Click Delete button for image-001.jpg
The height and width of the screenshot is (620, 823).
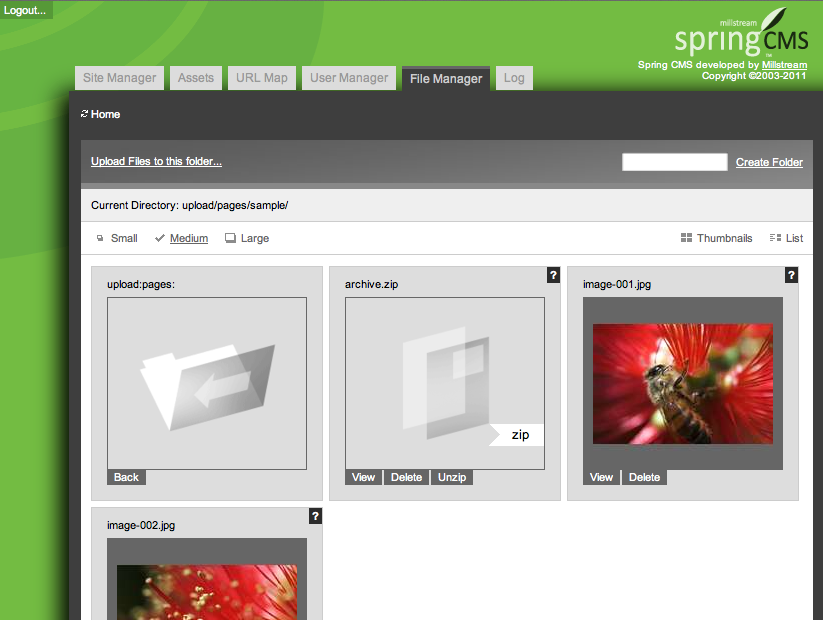[645, 477]
